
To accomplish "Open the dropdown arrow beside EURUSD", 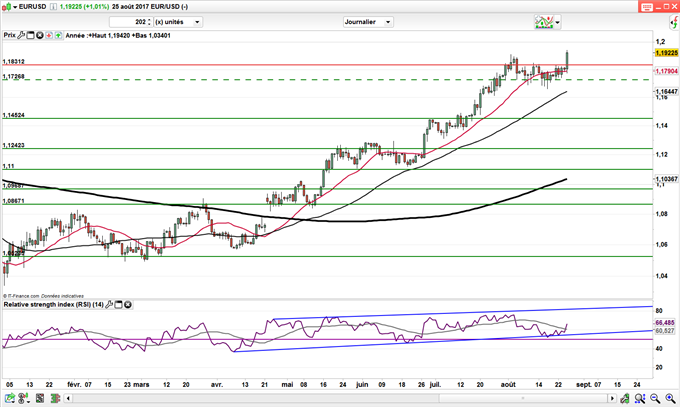I will pos(15,7).
